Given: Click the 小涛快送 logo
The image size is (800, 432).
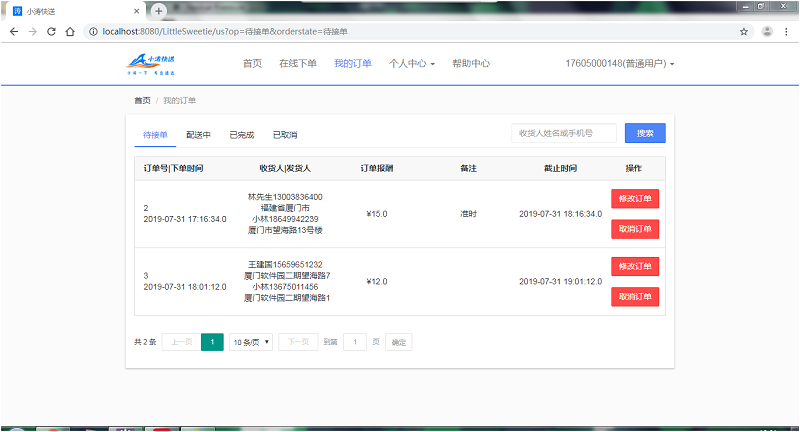Looking at the screenshot, I should pos(151,65).
